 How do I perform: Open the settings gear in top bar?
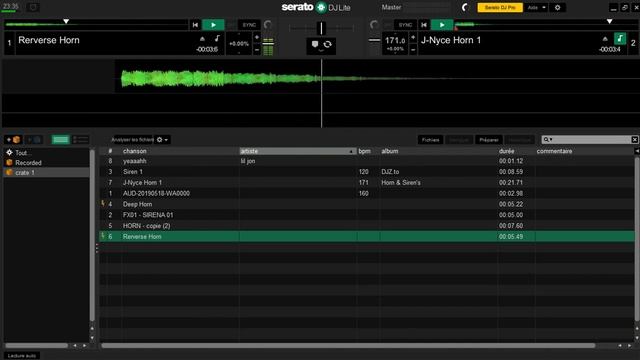[558, 7]
